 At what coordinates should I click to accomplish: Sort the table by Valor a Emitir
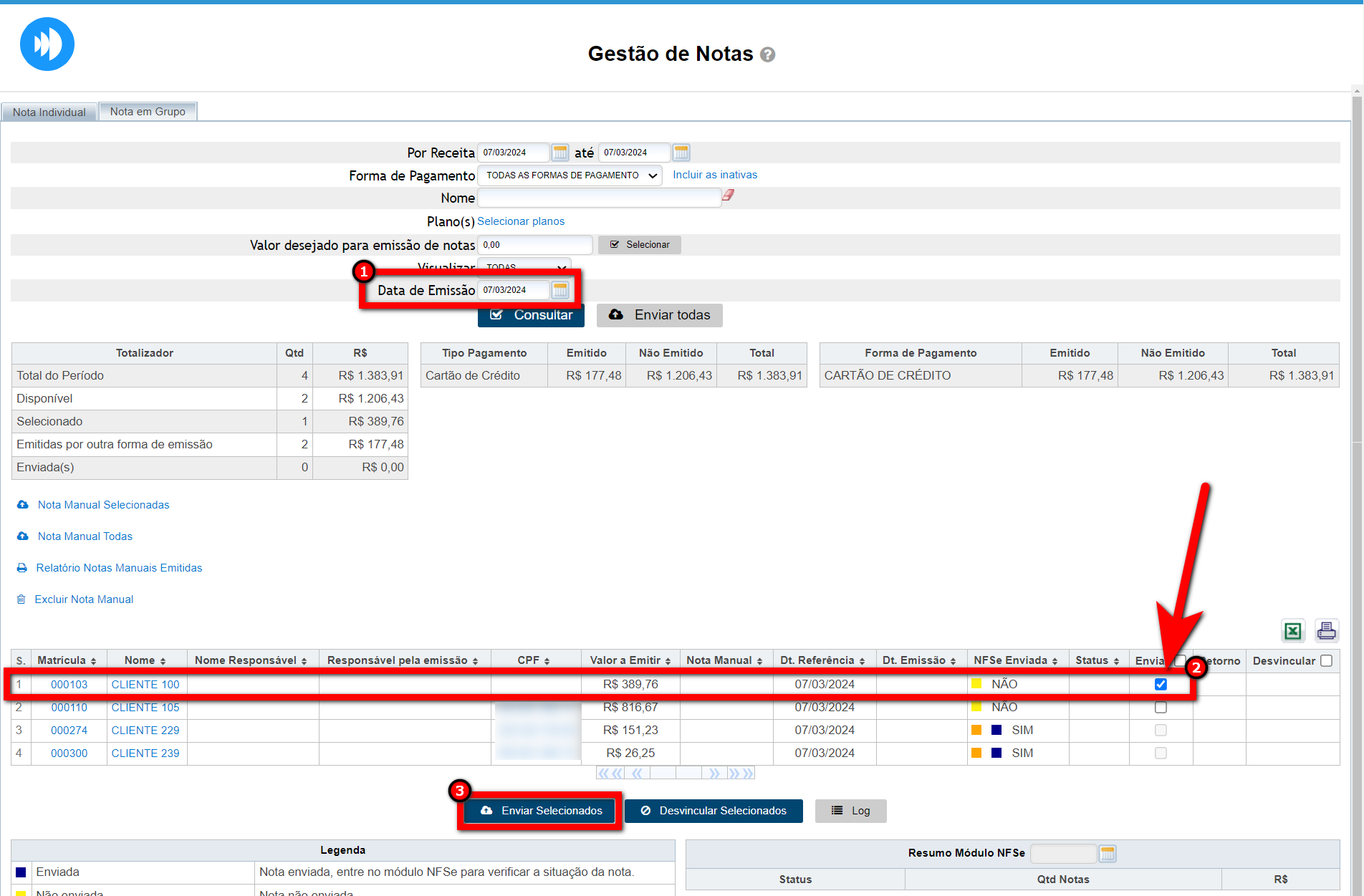coord(630,660)
